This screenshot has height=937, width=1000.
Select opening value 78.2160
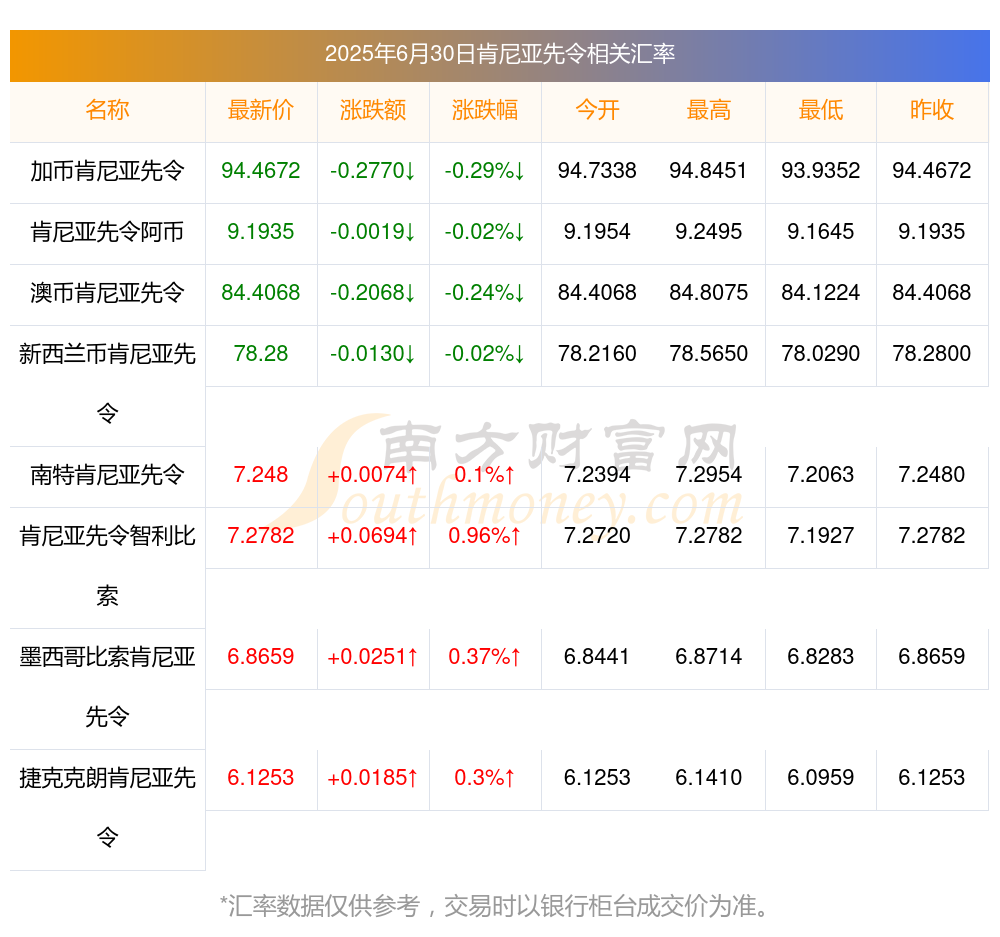coord(597,353)
